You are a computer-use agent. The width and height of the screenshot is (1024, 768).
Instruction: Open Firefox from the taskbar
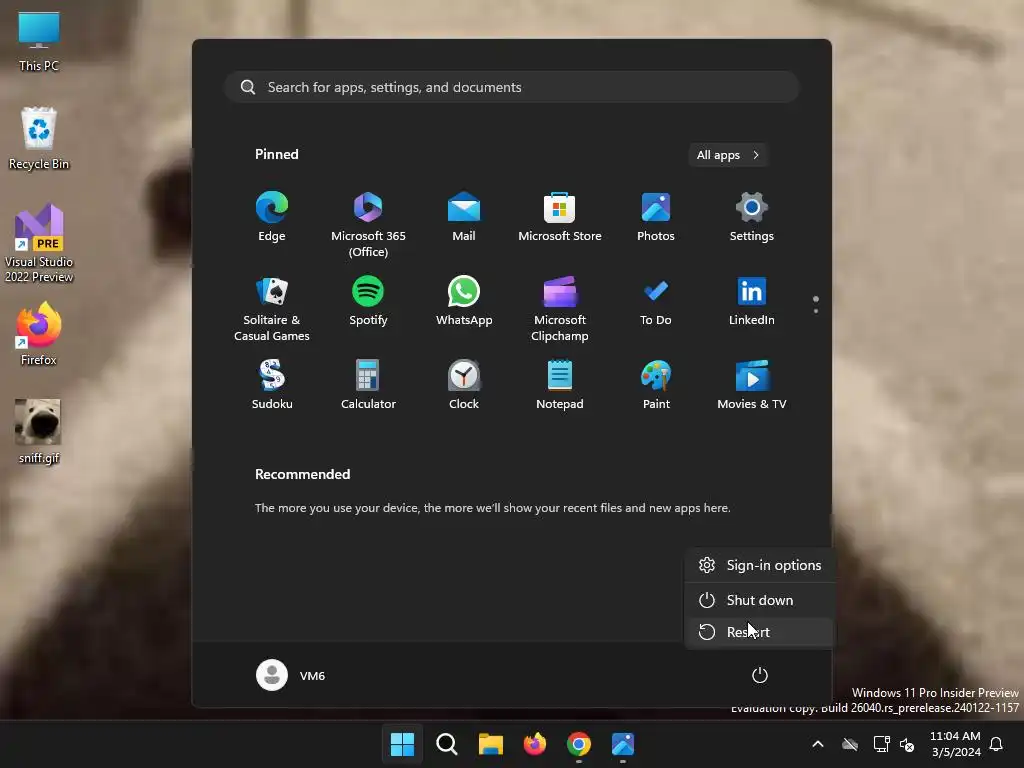pos(535,744)
